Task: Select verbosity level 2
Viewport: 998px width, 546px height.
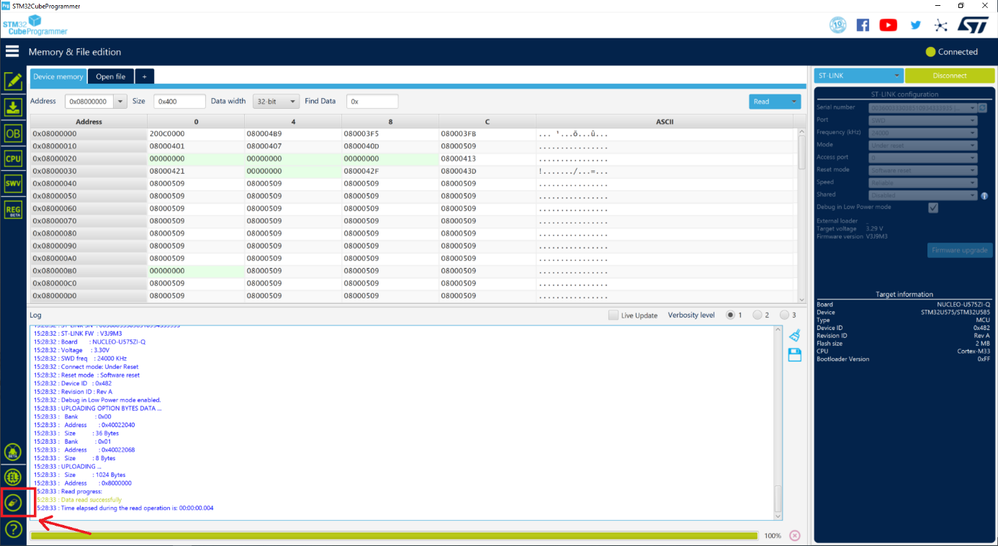Action: point(757,315)
